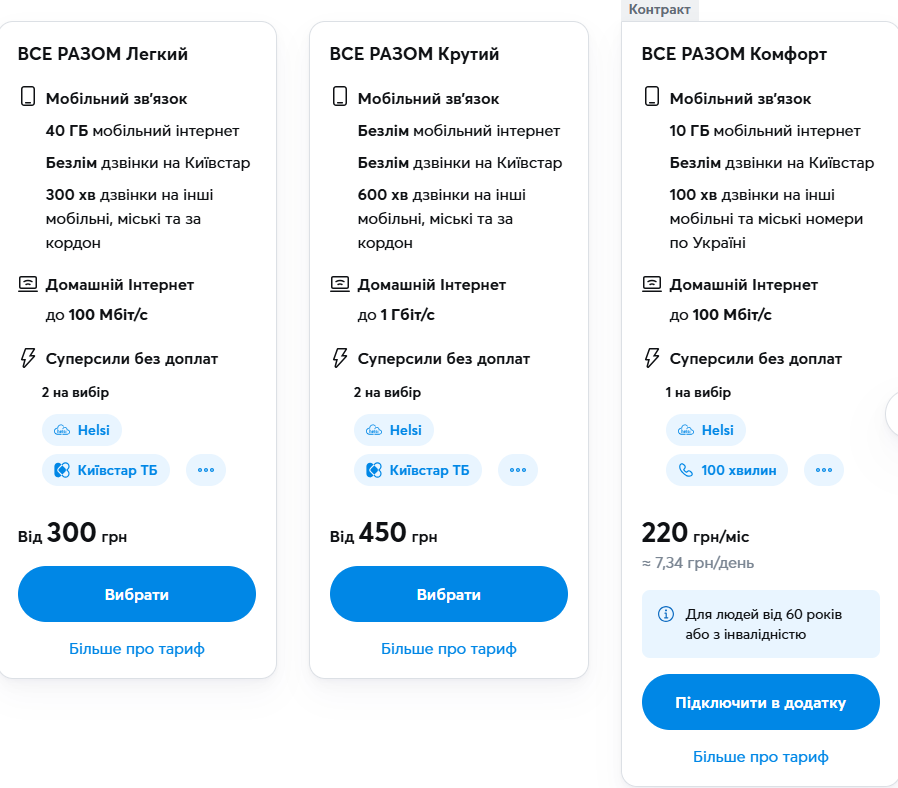The height and width of the screenshot is (788, 898).
Task: Click the ВСЕ РАЗОМ Крутий title
Action: (x=414, y=54)
